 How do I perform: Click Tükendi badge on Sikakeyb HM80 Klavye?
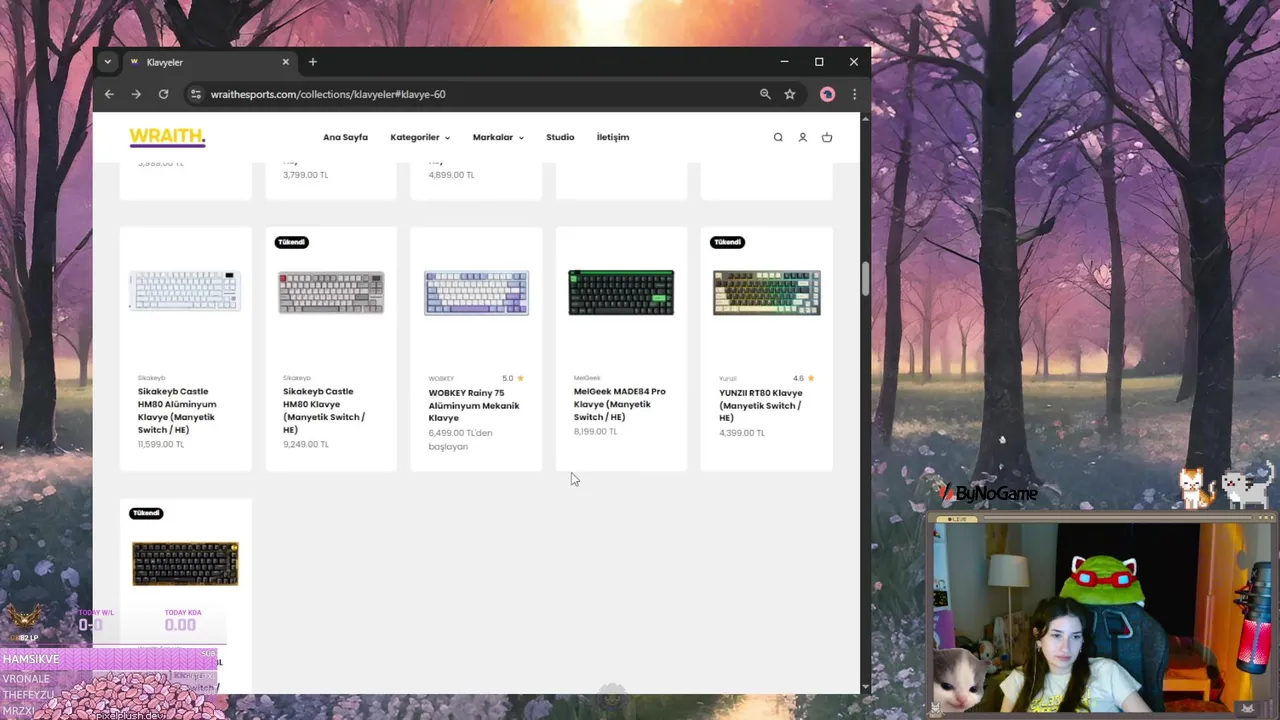click(291, 242)
